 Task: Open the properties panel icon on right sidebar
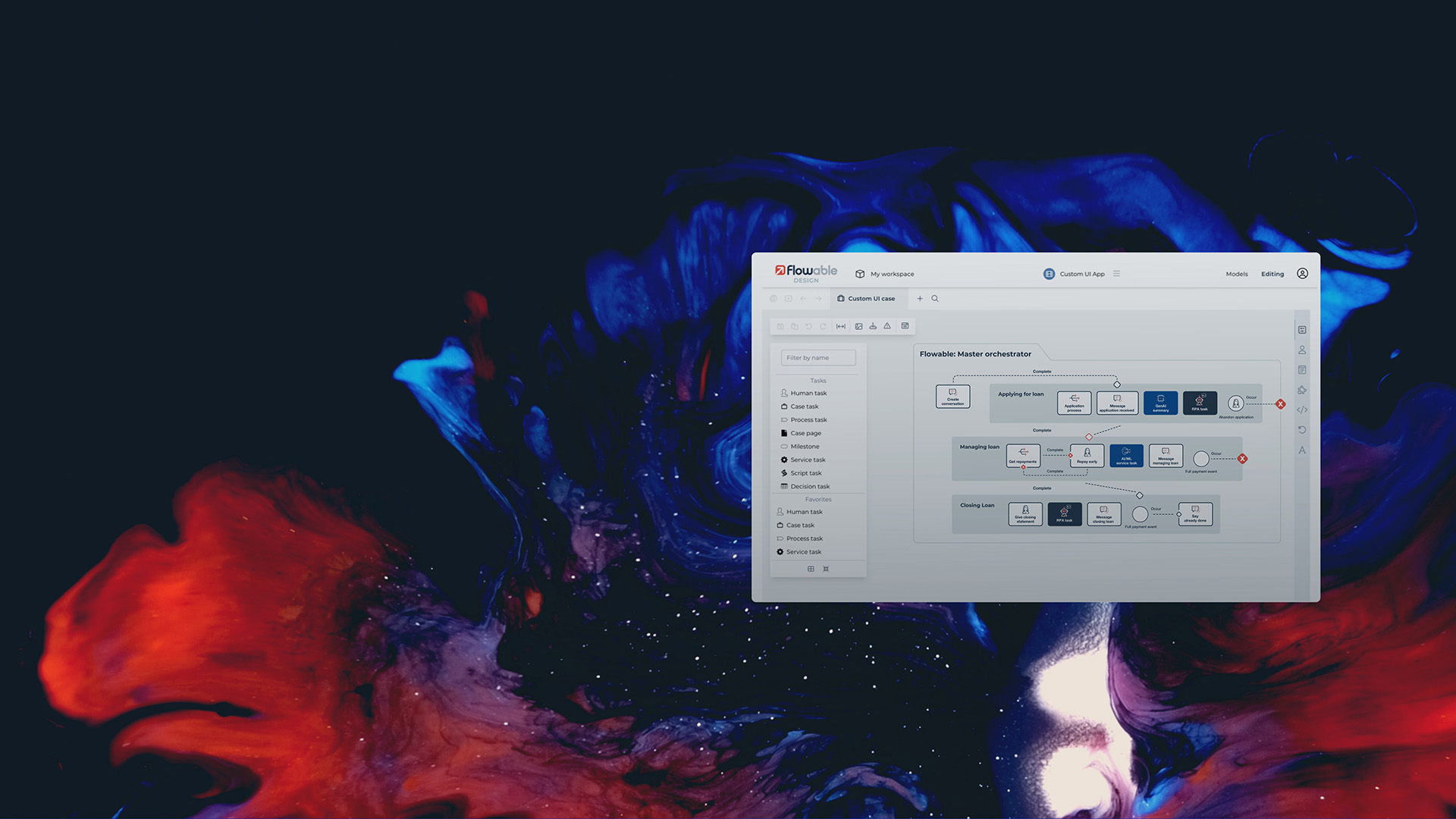pyautogui.click(x=1302, y=330)
